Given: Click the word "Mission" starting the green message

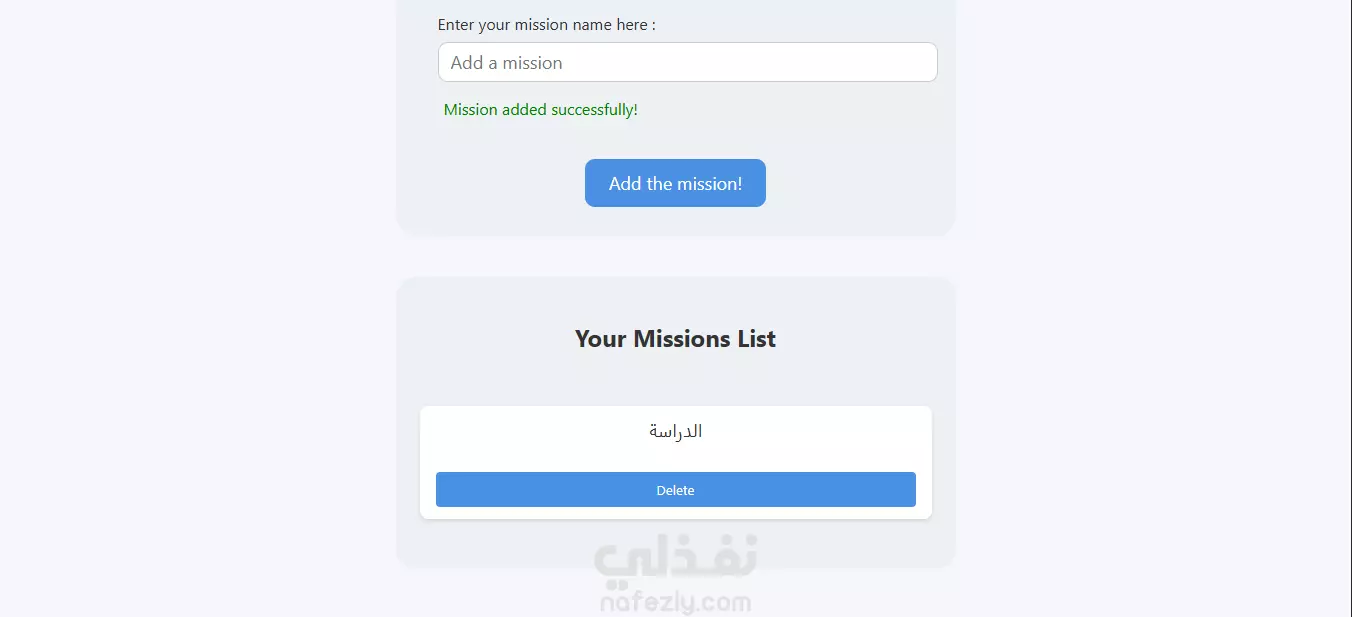Looking at the screenshot, I should pyautogui.click(x=470, y=110).
